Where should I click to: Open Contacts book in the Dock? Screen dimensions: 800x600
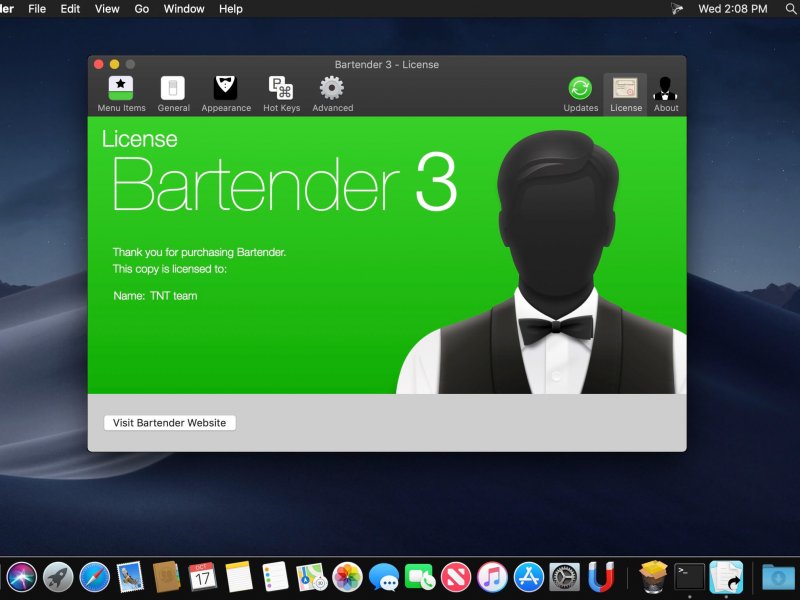[x=166, y=577]
